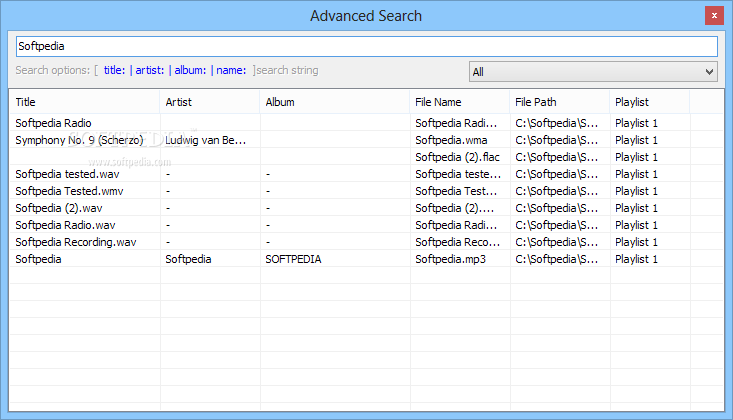Select the SOFTPEDIA album cell
The width and height of the screenshot is (733, 420).
click(x=293, y=259)
